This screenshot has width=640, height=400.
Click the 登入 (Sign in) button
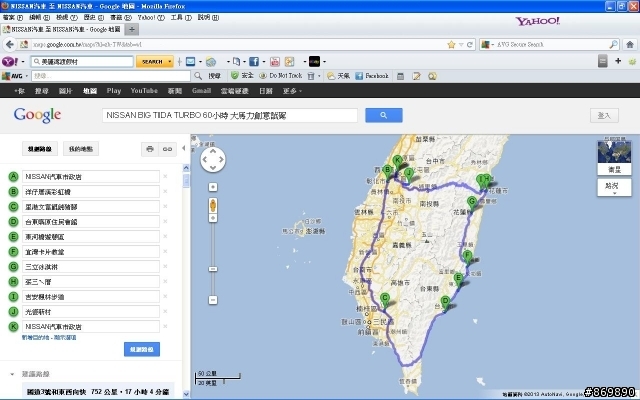point(604,116)
